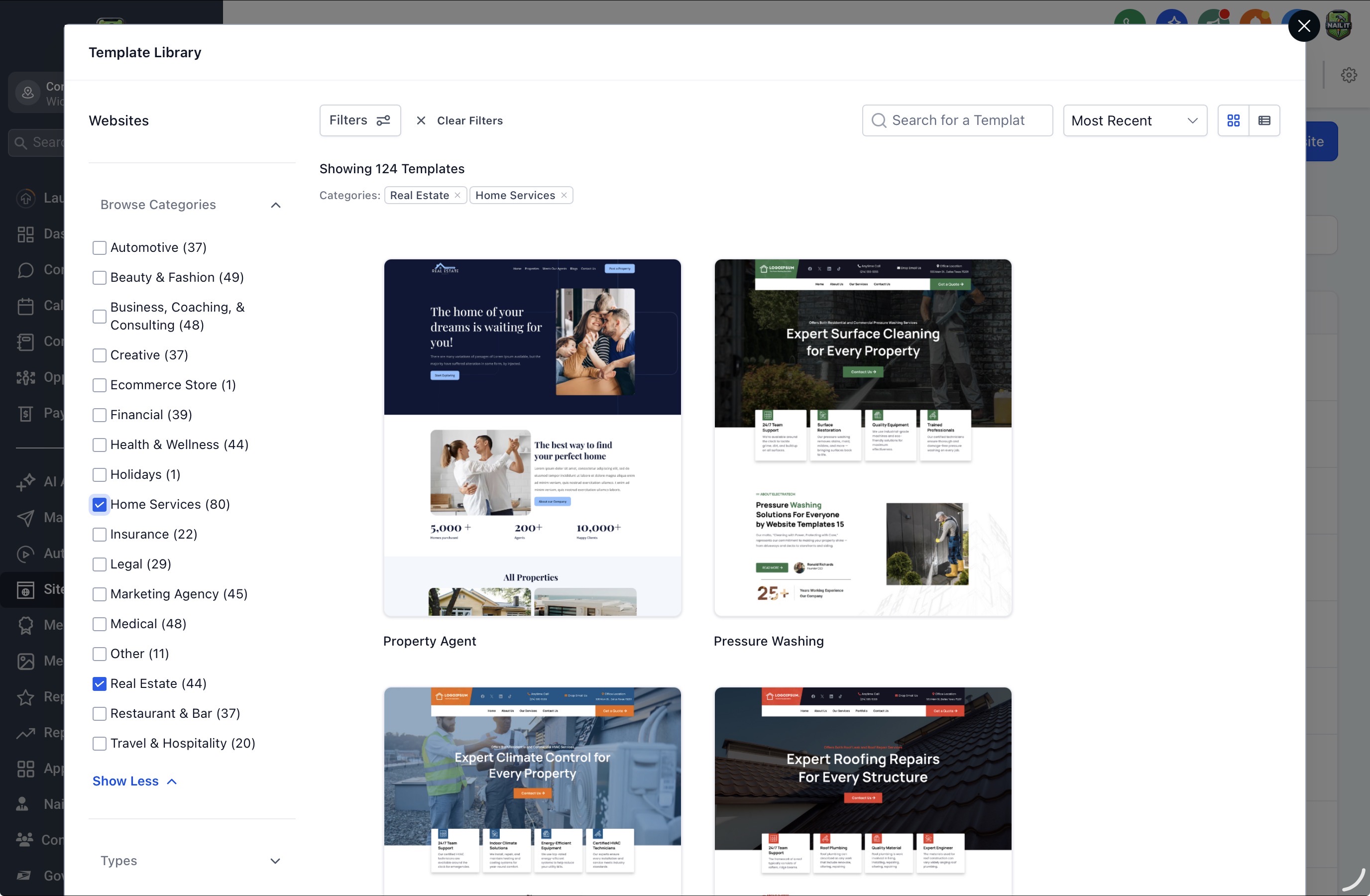
Task: Switch templates to grid view
Action: pyautogui.click(x=1234, y=120)
